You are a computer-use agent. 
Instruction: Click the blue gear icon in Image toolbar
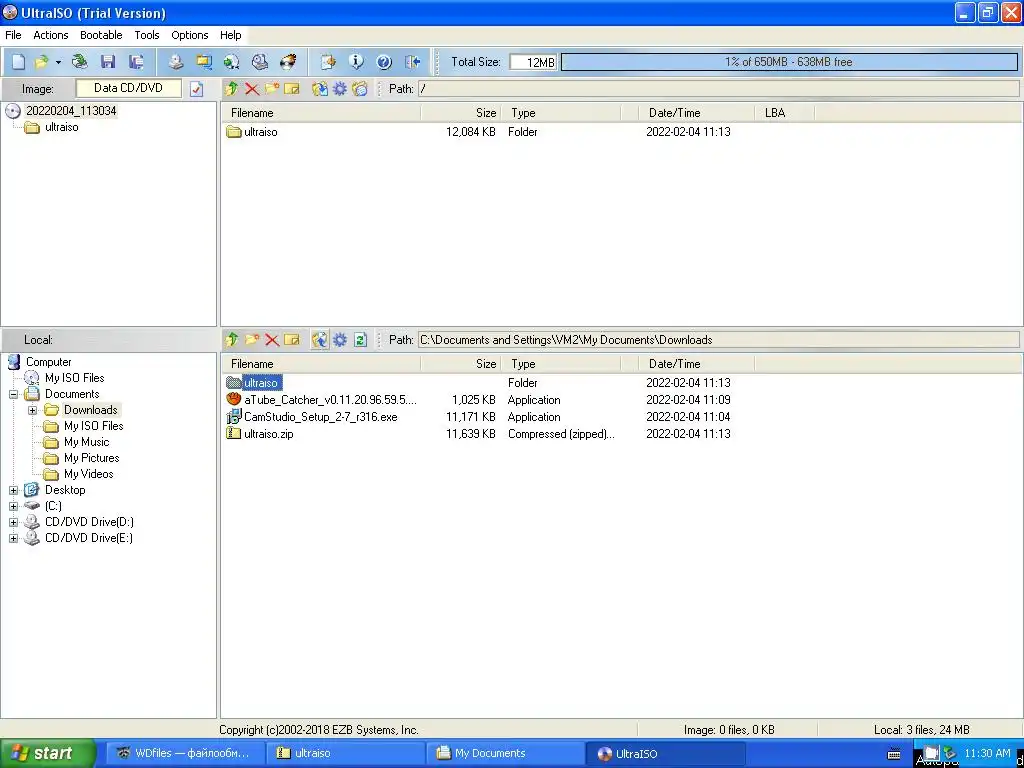tap(340, 89)
